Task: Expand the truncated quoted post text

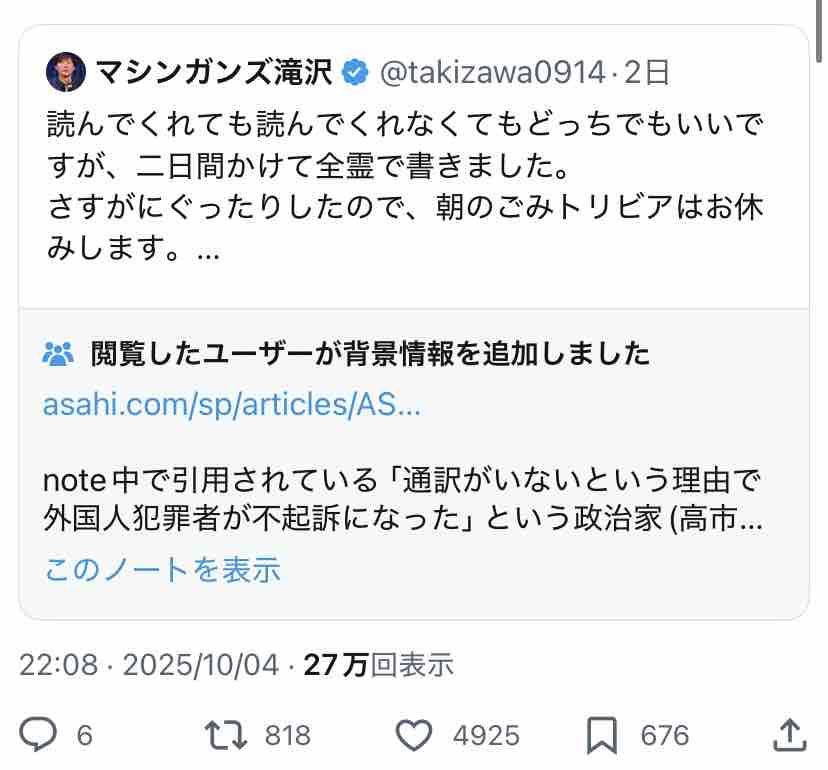Action: [209, 252]
